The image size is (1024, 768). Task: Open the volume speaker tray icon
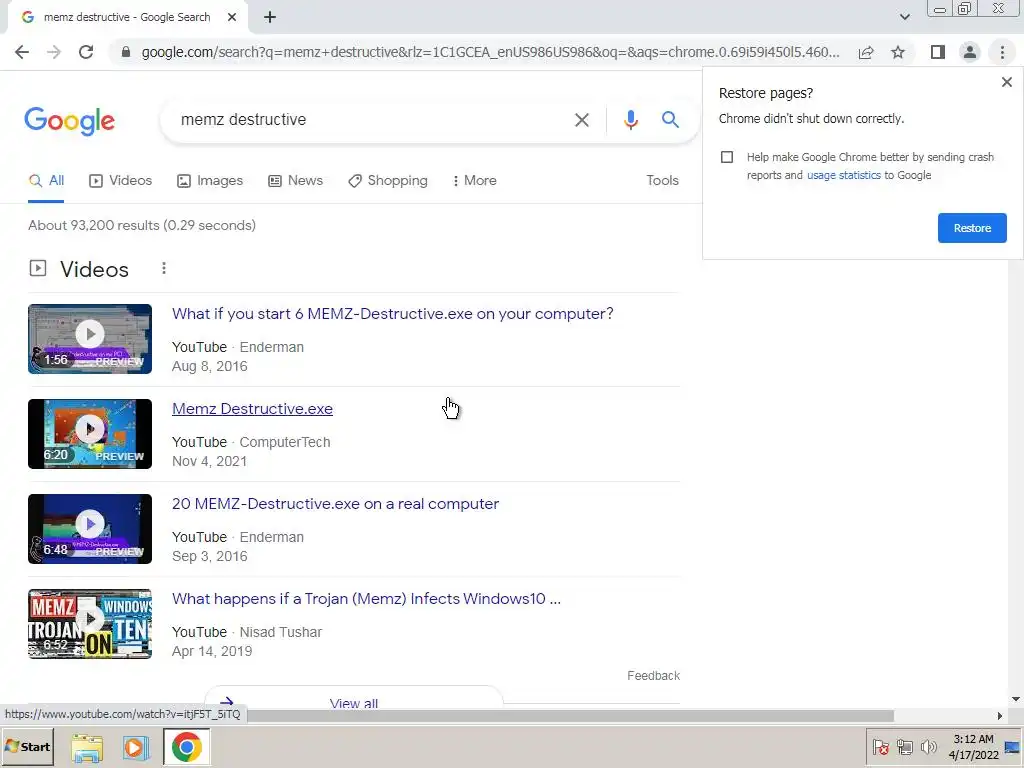[x=928, y=747]
